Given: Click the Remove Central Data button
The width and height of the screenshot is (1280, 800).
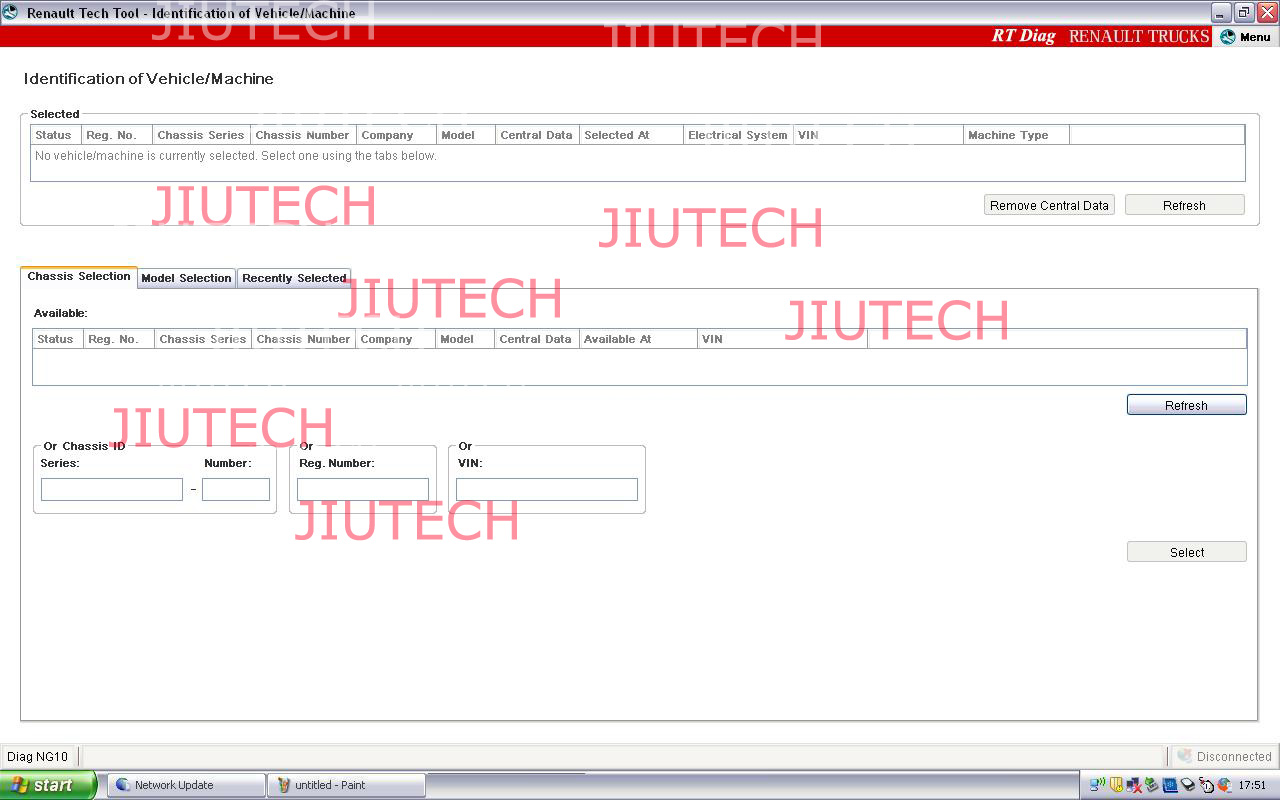Looking at the screenshot, I should click(1049, 205).
